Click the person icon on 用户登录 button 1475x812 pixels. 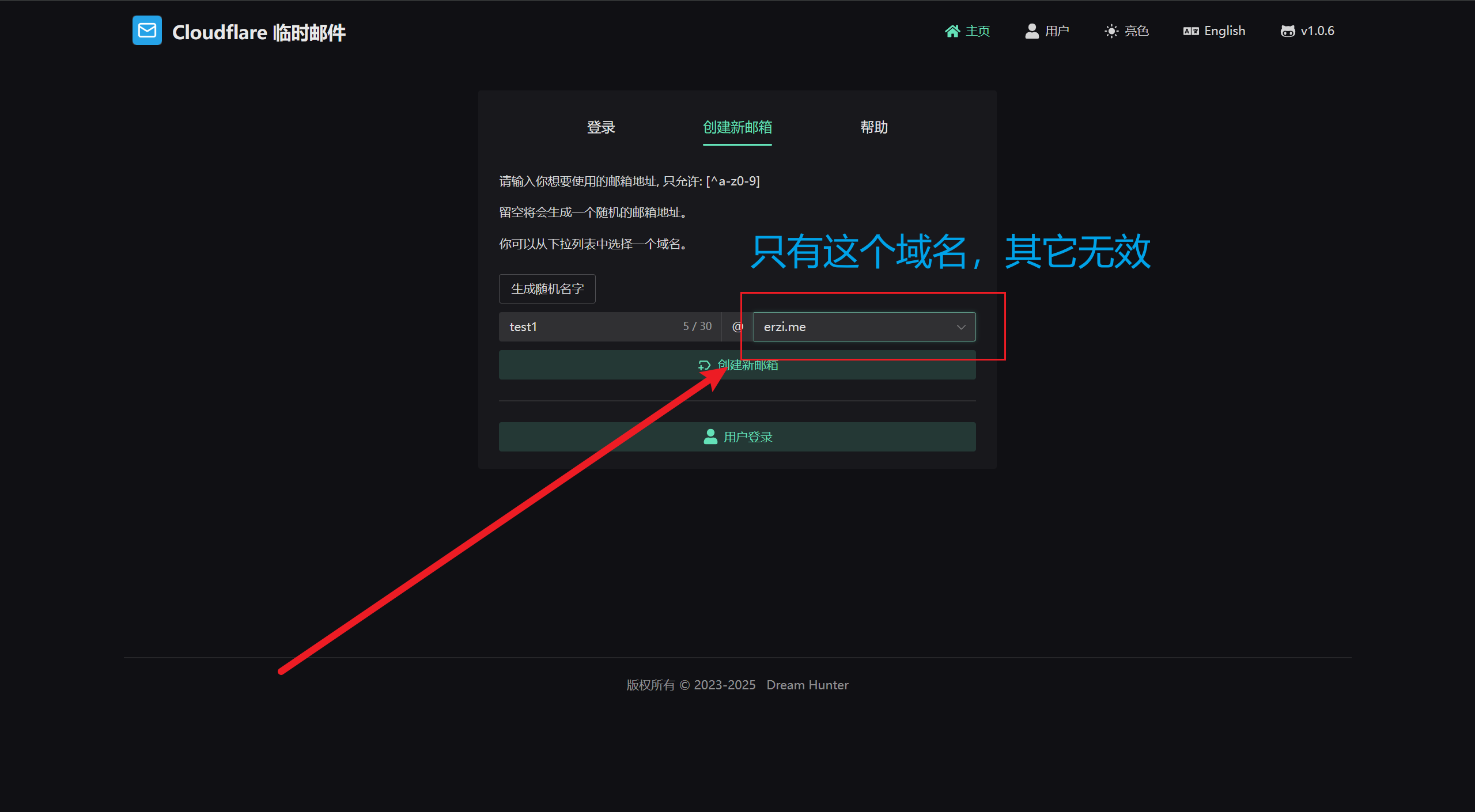coord(710,437)
